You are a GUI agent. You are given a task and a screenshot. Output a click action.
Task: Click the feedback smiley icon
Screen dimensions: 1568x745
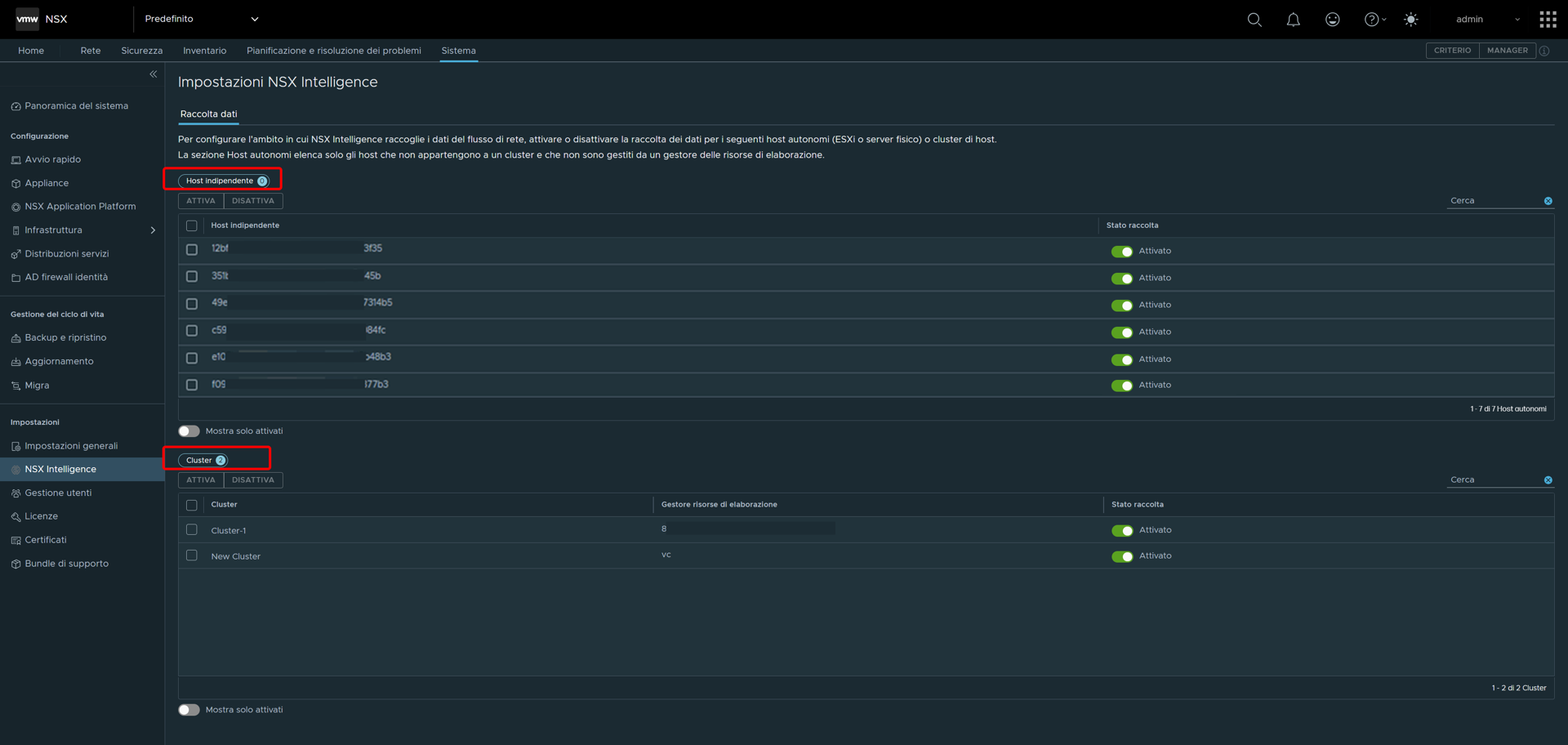tap(1333, 20)
